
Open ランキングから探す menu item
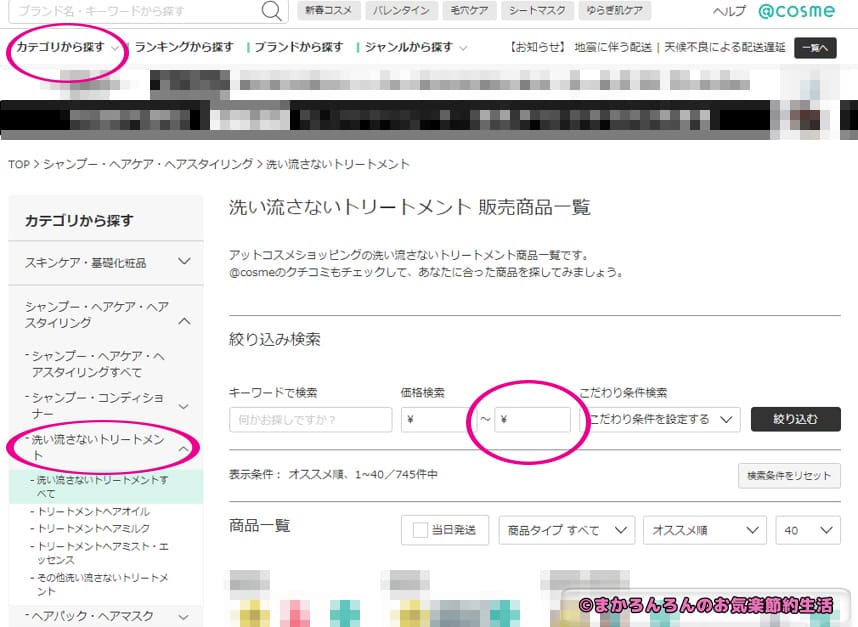(x=184, y=48)
